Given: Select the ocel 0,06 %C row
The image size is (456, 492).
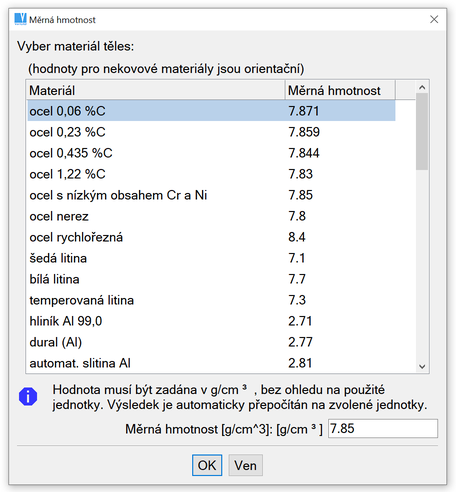Looking at the screenshot, I should pos(211,111).
